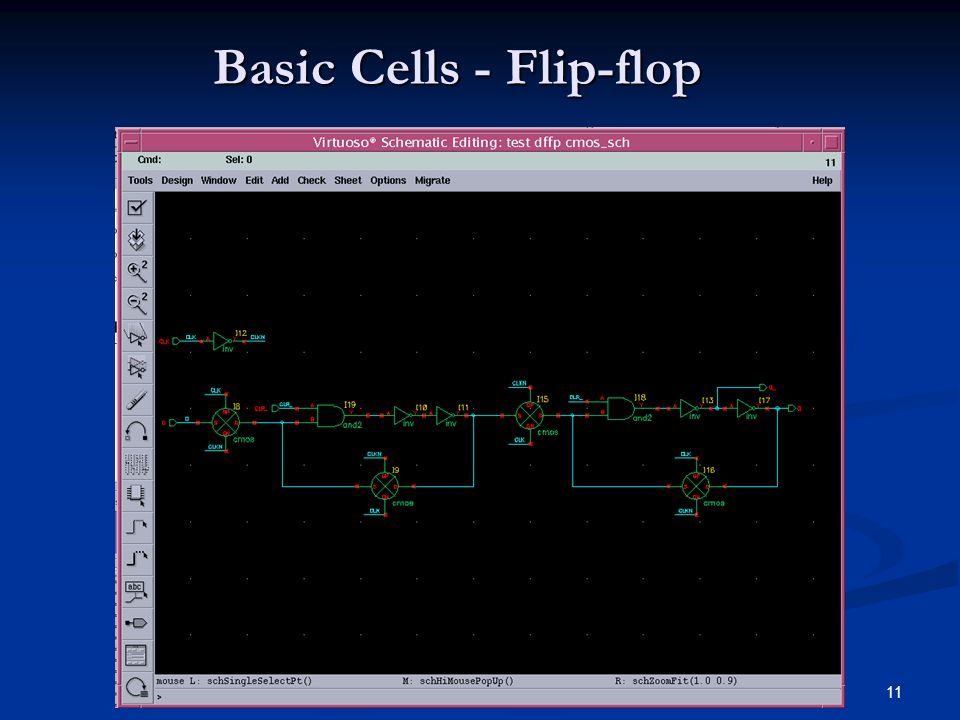The image size is (960, 720).
Task: Click the command input line at the bottom
Action: (498, 696)
